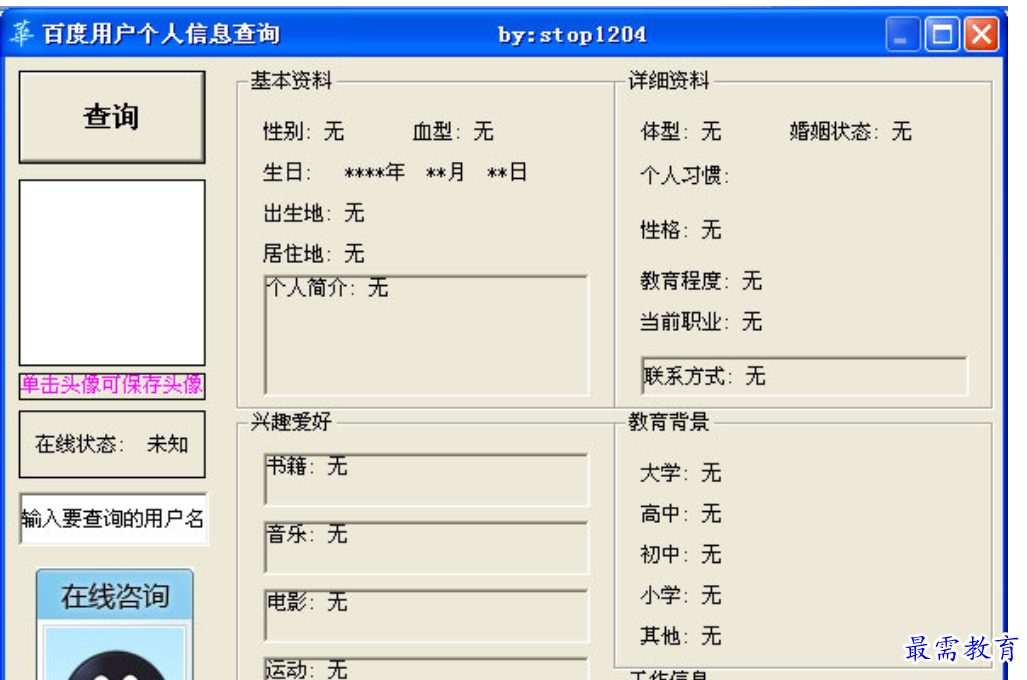Click the 居住地 entry

314,254
